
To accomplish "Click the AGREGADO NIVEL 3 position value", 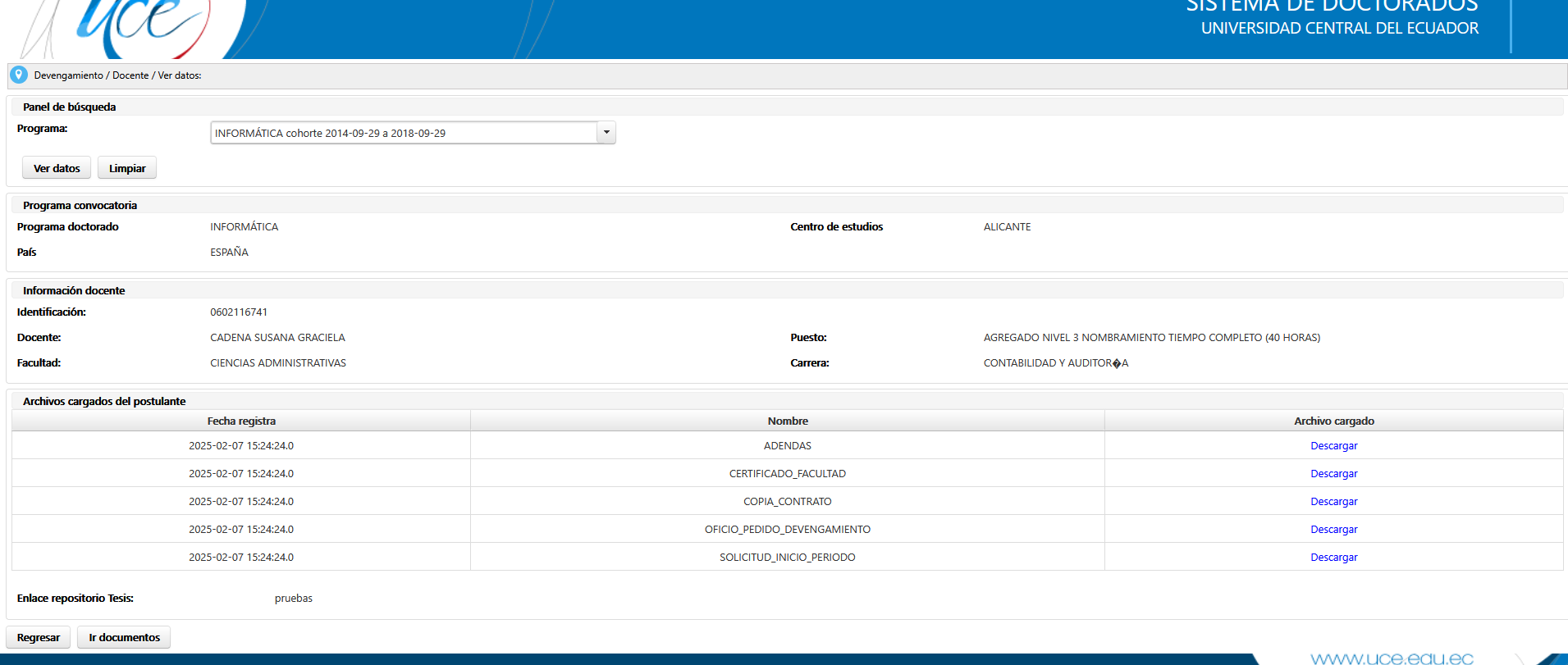I will point(1151,338).
